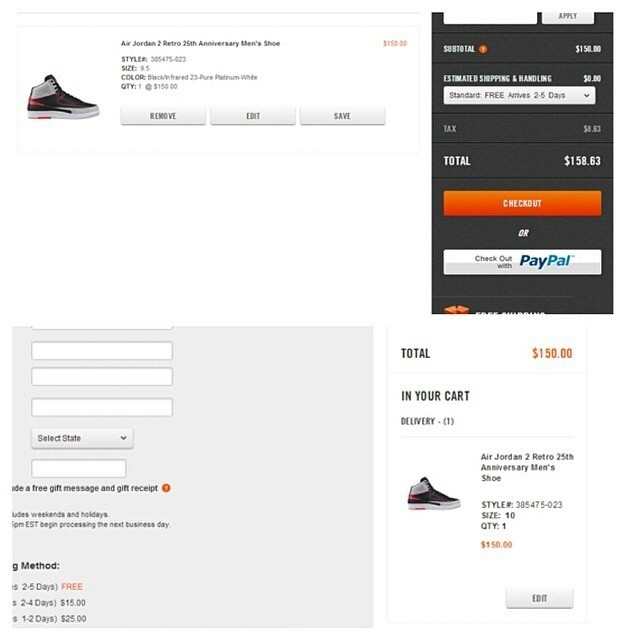The image size is (640, 640).
Task: Expand the shipping method dropdown
Action: pyautogui.click(x=519, y=96)
